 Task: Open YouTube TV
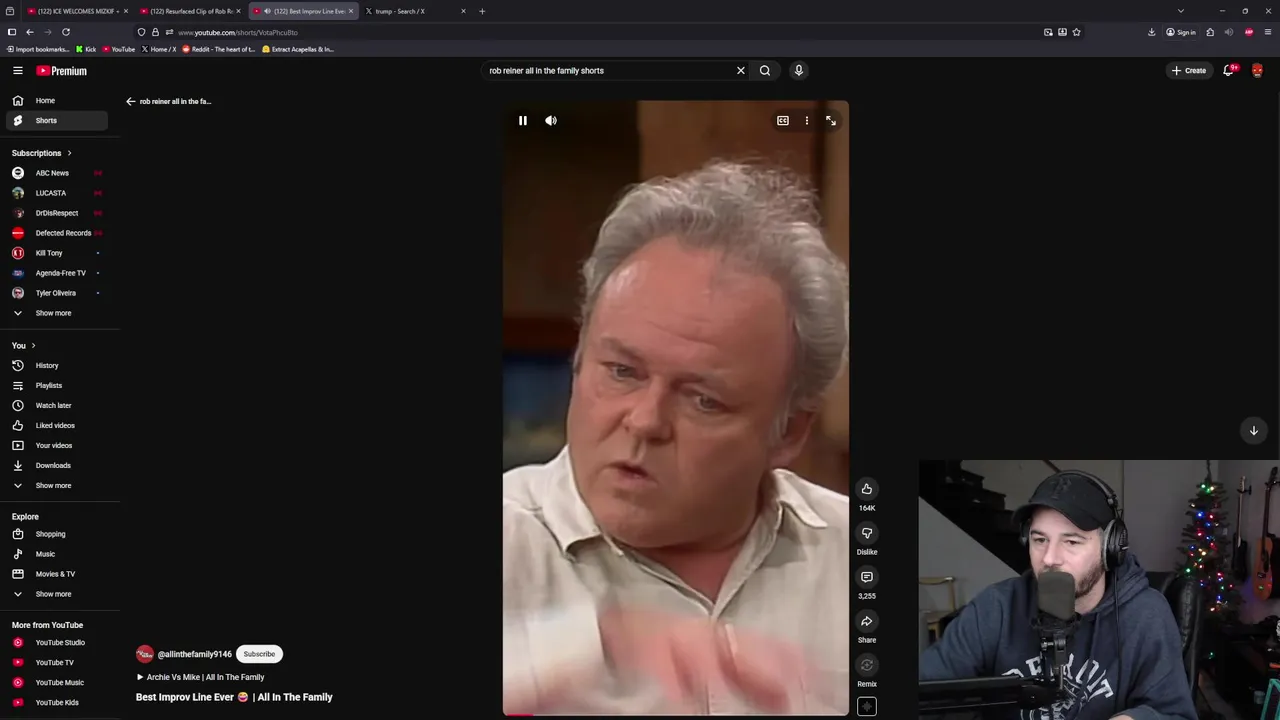56,662
